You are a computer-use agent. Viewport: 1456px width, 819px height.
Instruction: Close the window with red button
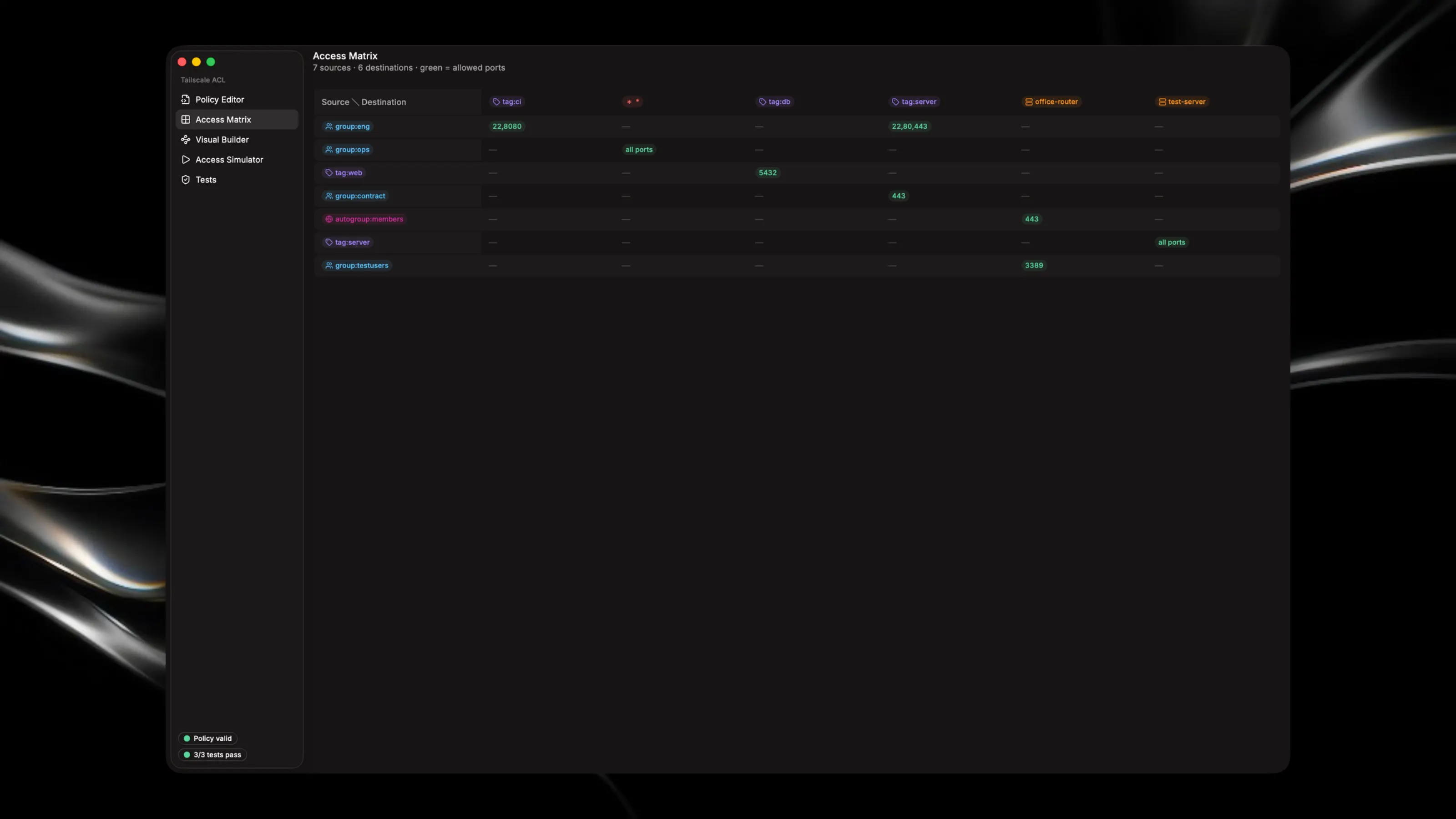pyautogui.click(x=182, y=61)
